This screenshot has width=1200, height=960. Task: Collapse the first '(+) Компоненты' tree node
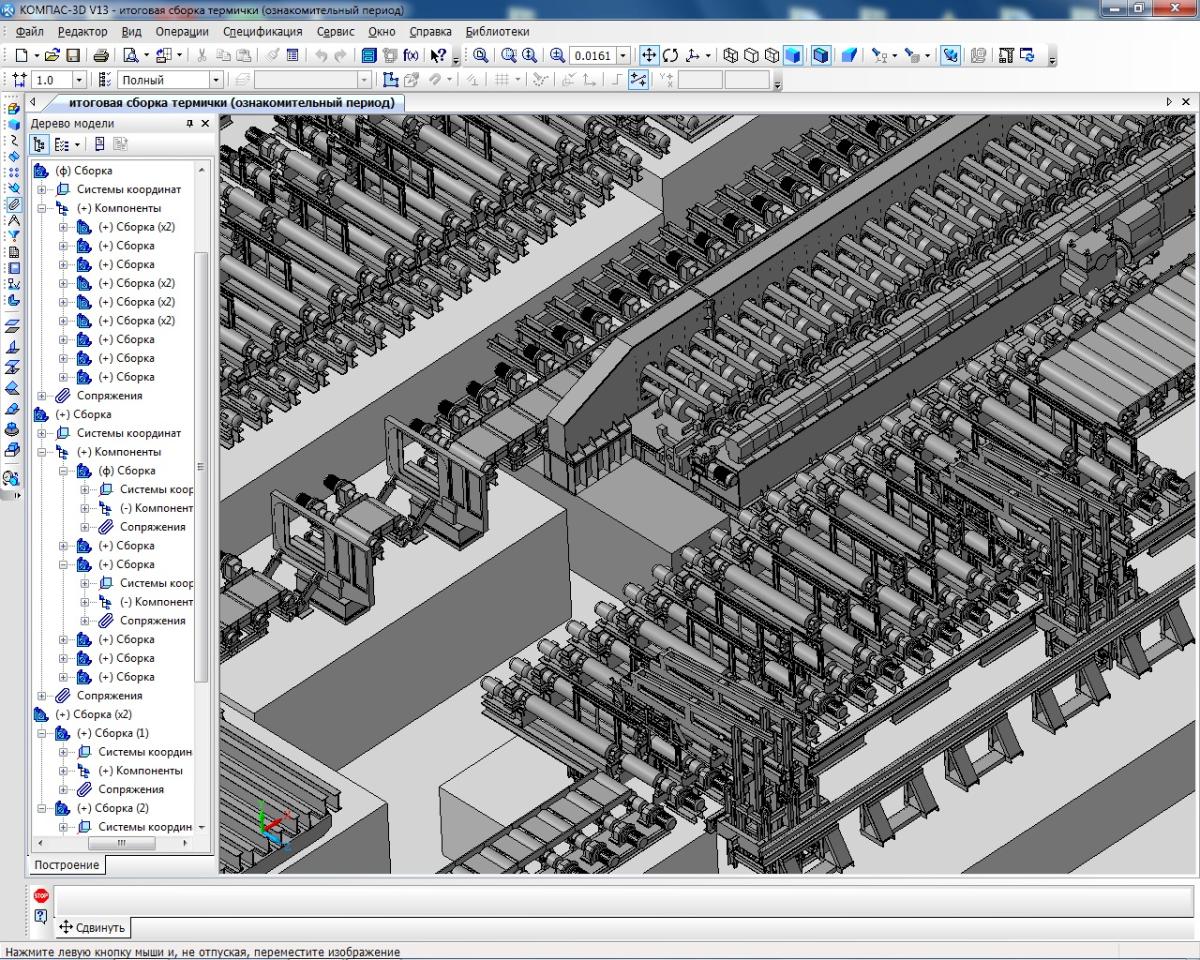coord(42,208)
